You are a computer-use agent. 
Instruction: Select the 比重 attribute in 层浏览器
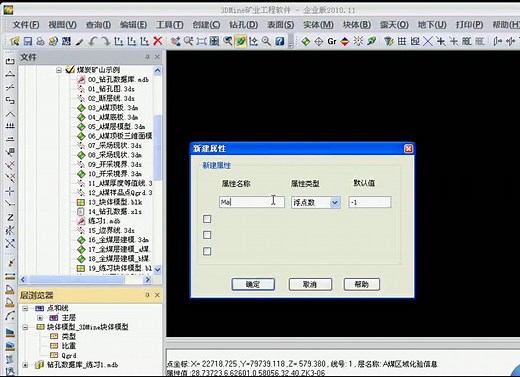coord(69,346)
